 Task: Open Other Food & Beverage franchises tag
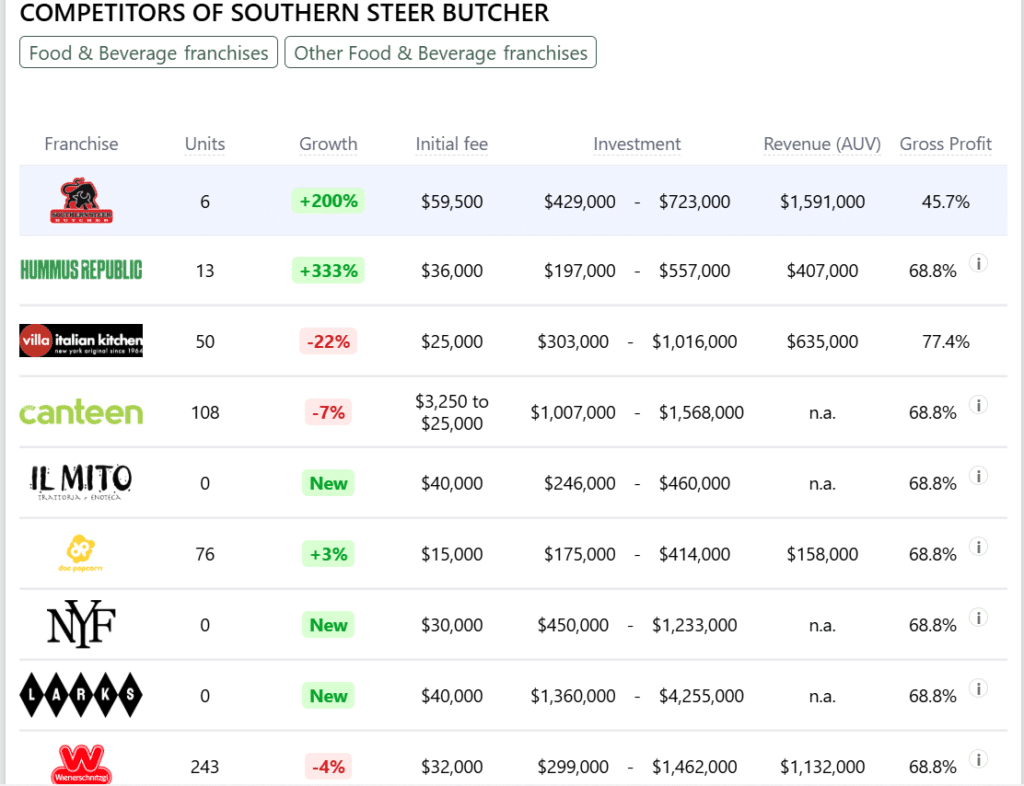coord(440,53)
